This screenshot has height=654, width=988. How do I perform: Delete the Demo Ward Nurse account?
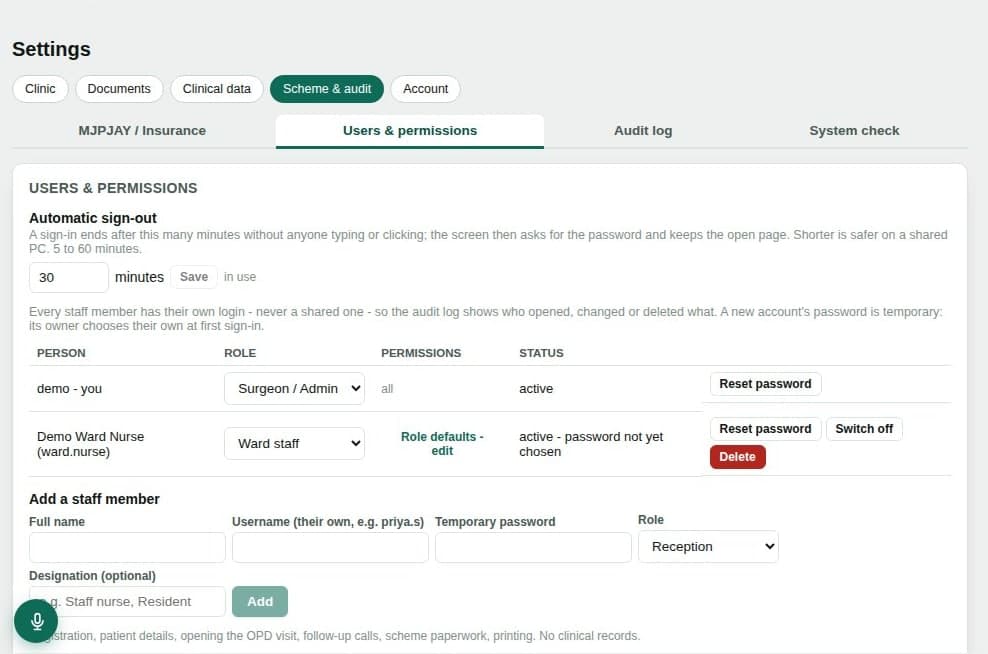(738, 457)
